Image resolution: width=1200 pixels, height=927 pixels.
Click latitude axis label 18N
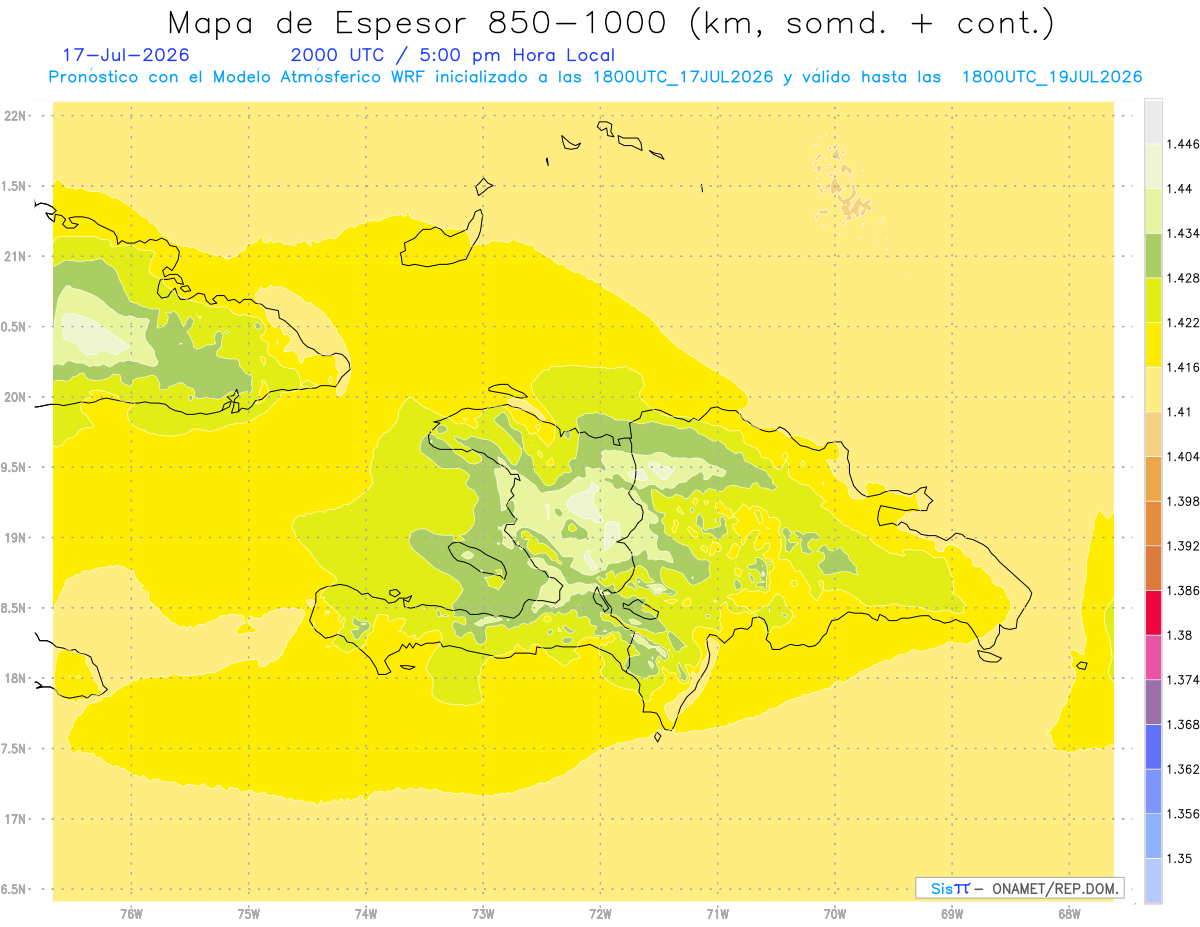pos(16,679)
